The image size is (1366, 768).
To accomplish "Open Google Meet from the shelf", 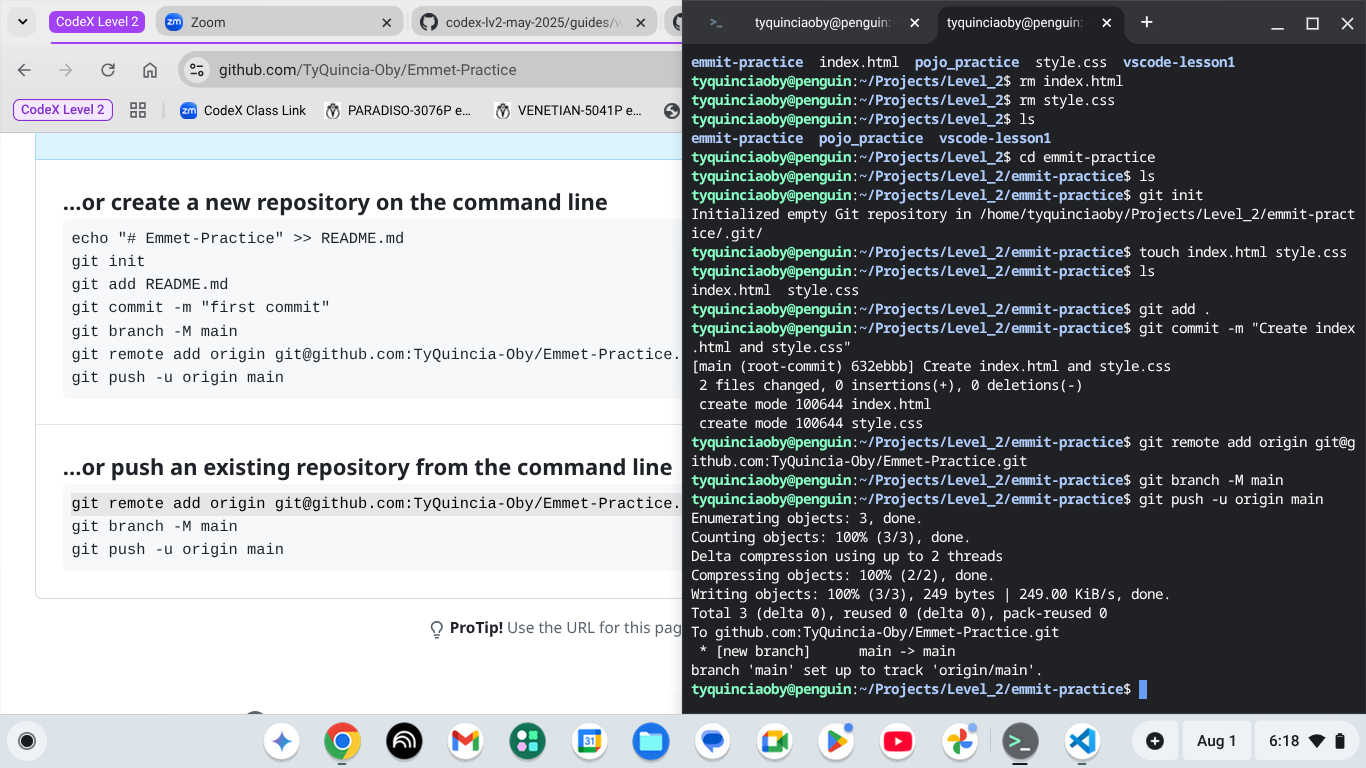I will (775, 741).
